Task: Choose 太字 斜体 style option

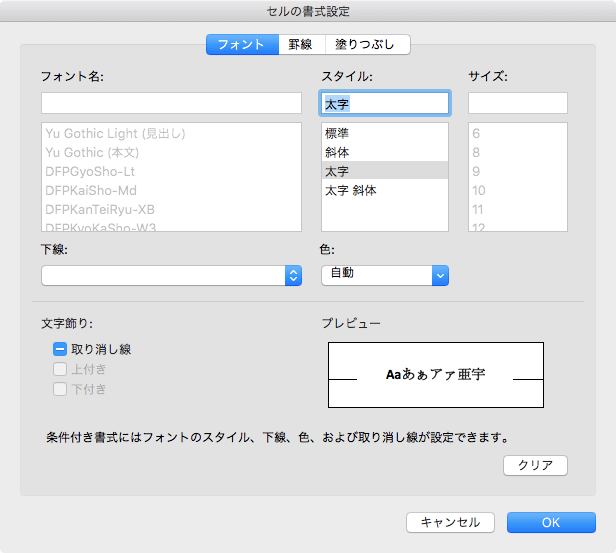Action: click(350, 190)
